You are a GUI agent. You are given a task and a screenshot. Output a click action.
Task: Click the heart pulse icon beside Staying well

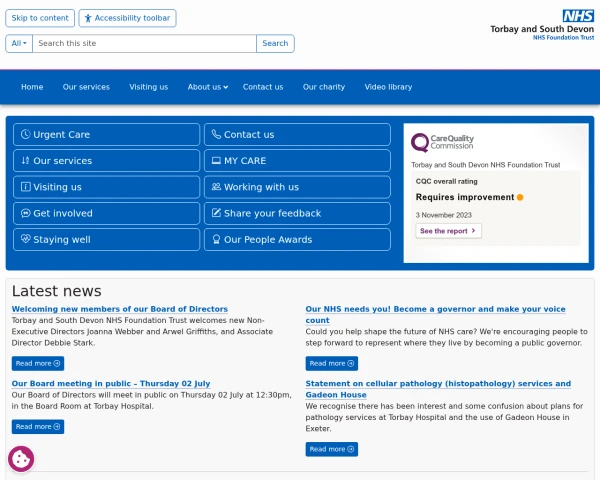pyautogui.click(x=25, y=239)
